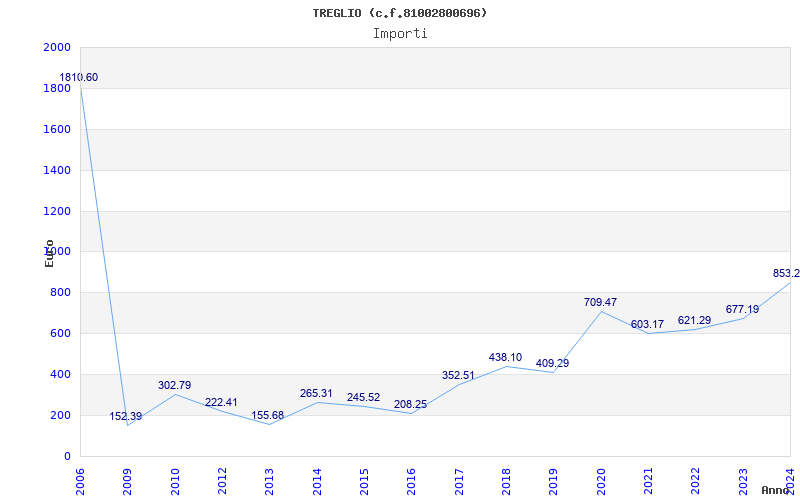Click the 2013 x-axis year label
This screenshot has width=800, height=500.
[x=269, y=481]
